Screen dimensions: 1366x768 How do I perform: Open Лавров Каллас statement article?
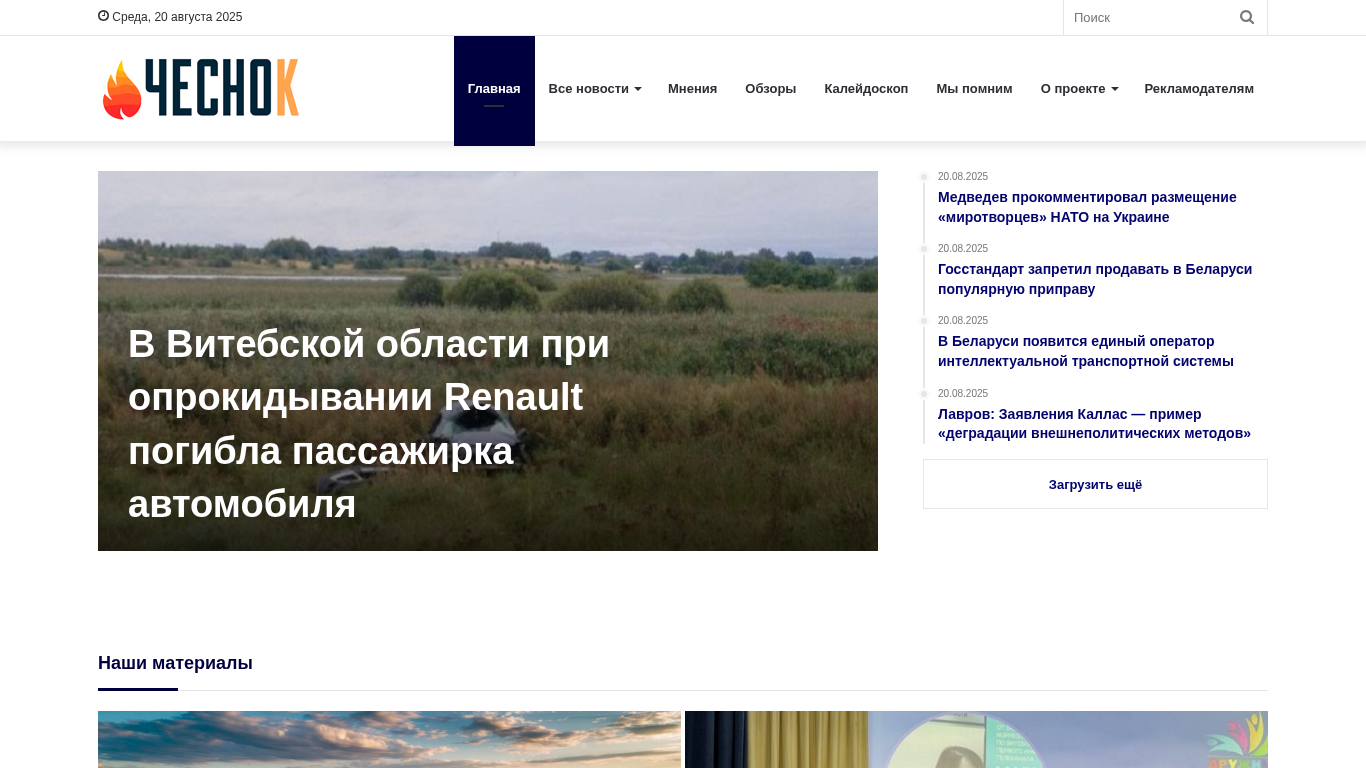pos(1094,424)
